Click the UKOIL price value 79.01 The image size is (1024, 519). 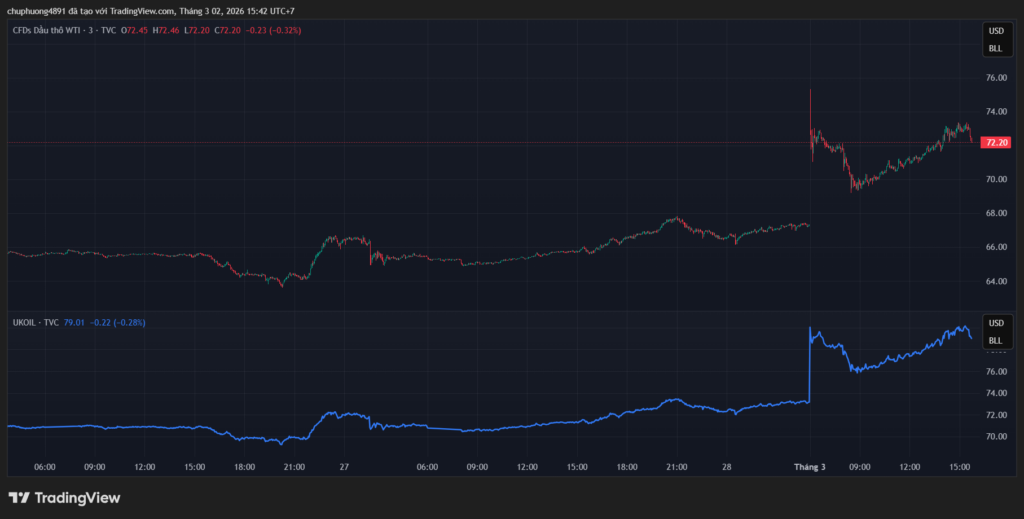[74, 323]
